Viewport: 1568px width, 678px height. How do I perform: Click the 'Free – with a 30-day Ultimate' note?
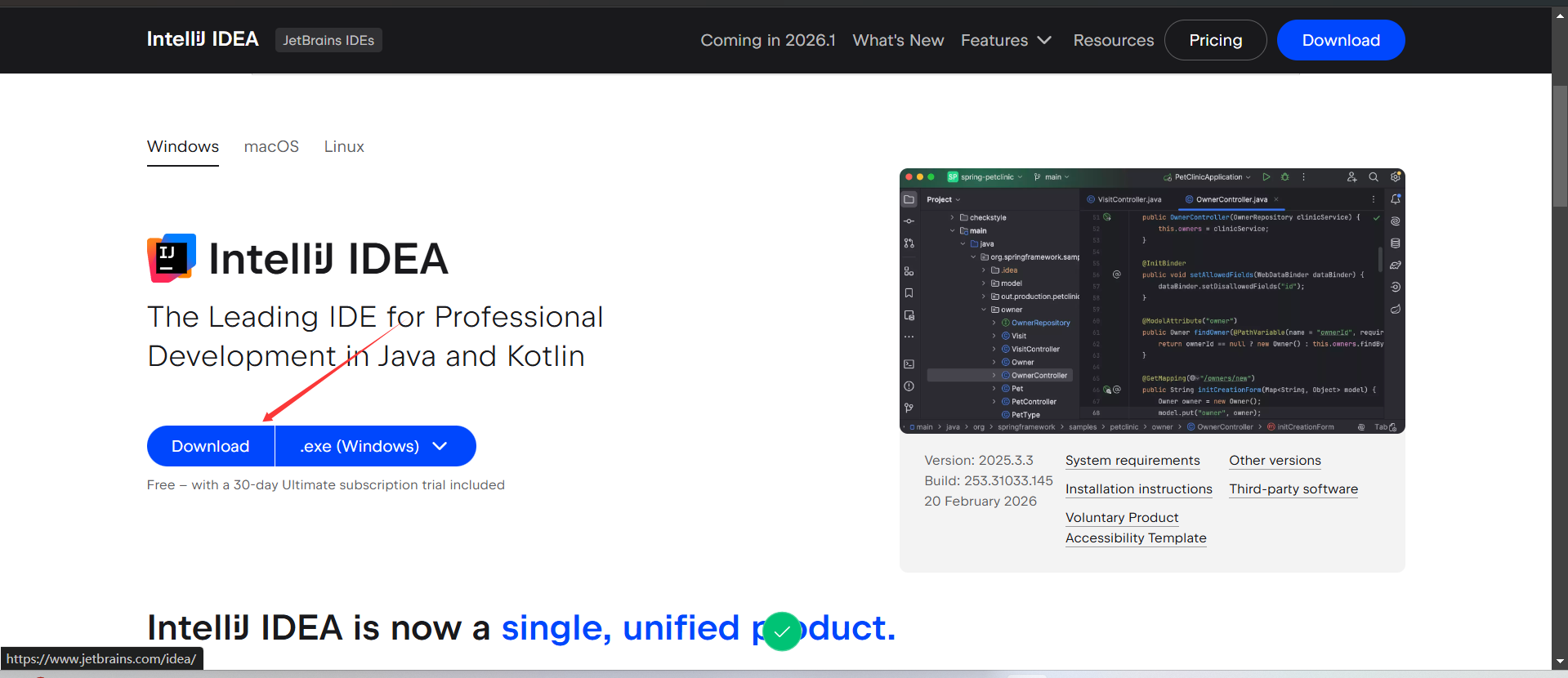326,485
